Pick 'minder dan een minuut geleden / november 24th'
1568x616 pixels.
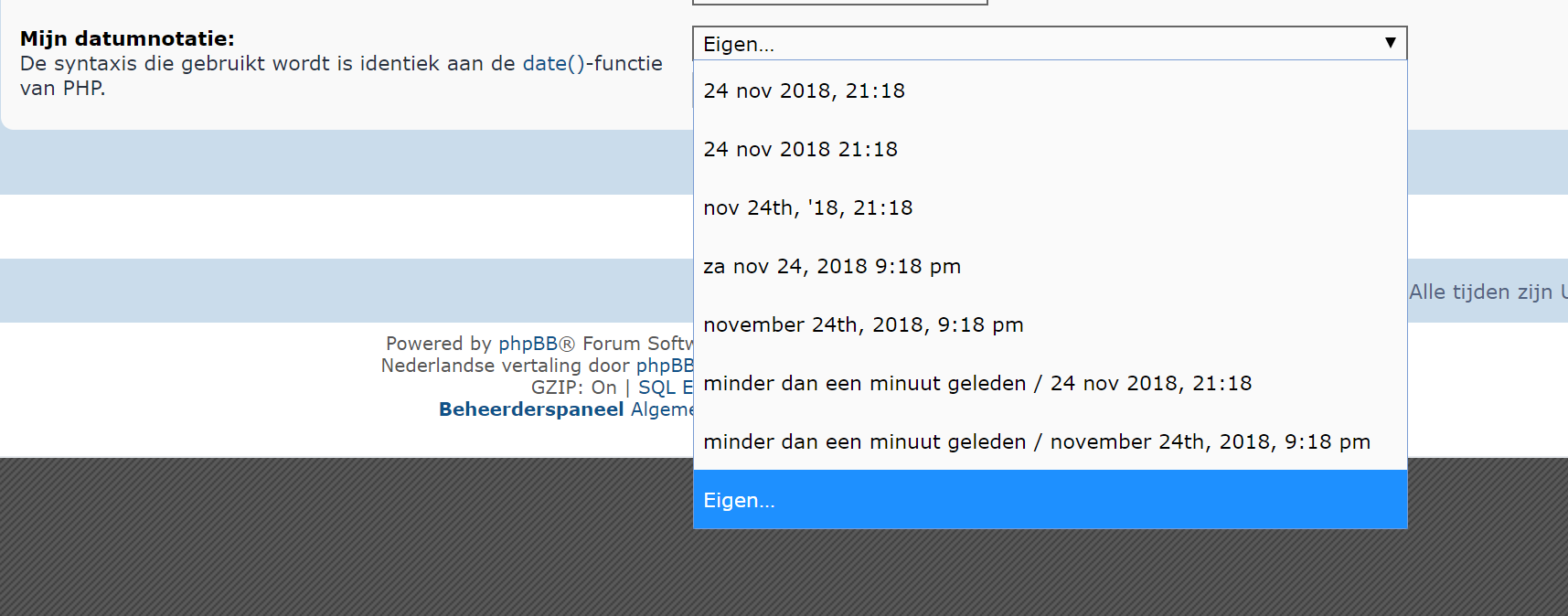pos(1037,441)
